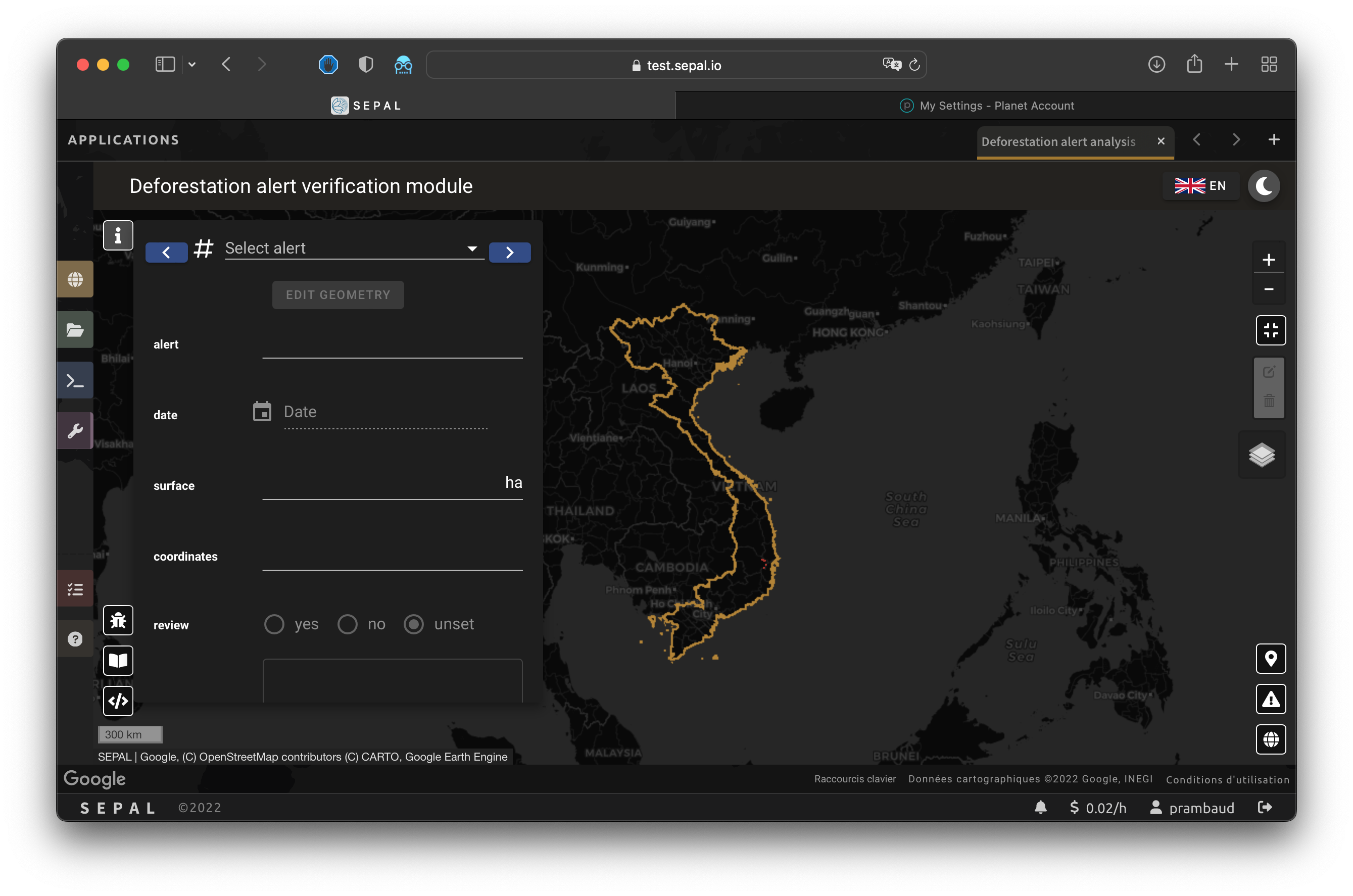Screen dimensions: 1353x896
Task: Toggle dark mode moon button
Action: coord(1263,186)
